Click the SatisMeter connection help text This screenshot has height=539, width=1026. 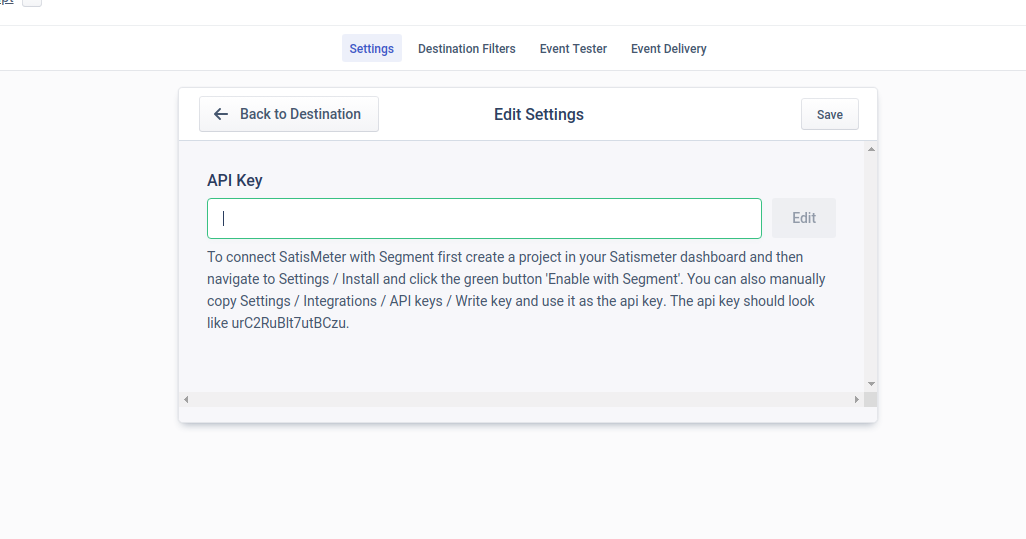point(516,290)
